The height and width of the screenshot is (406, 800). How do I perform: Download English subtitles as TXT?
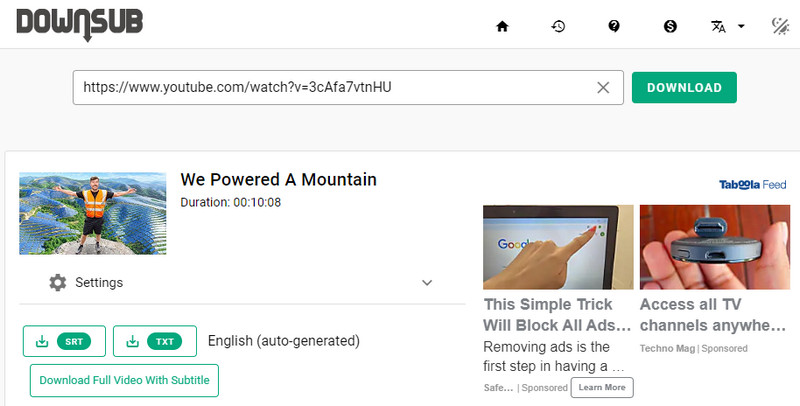click(x=155, y=341)
